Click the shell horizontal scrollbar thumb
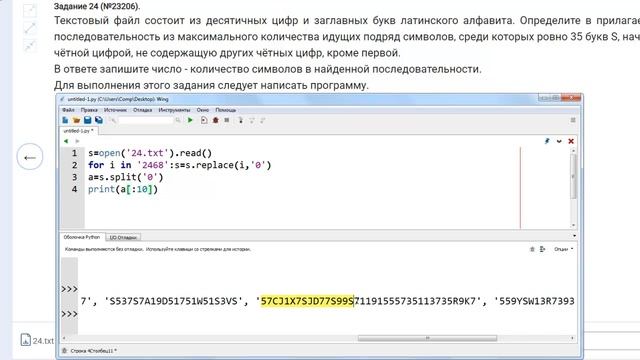 (x=427, y=338)
